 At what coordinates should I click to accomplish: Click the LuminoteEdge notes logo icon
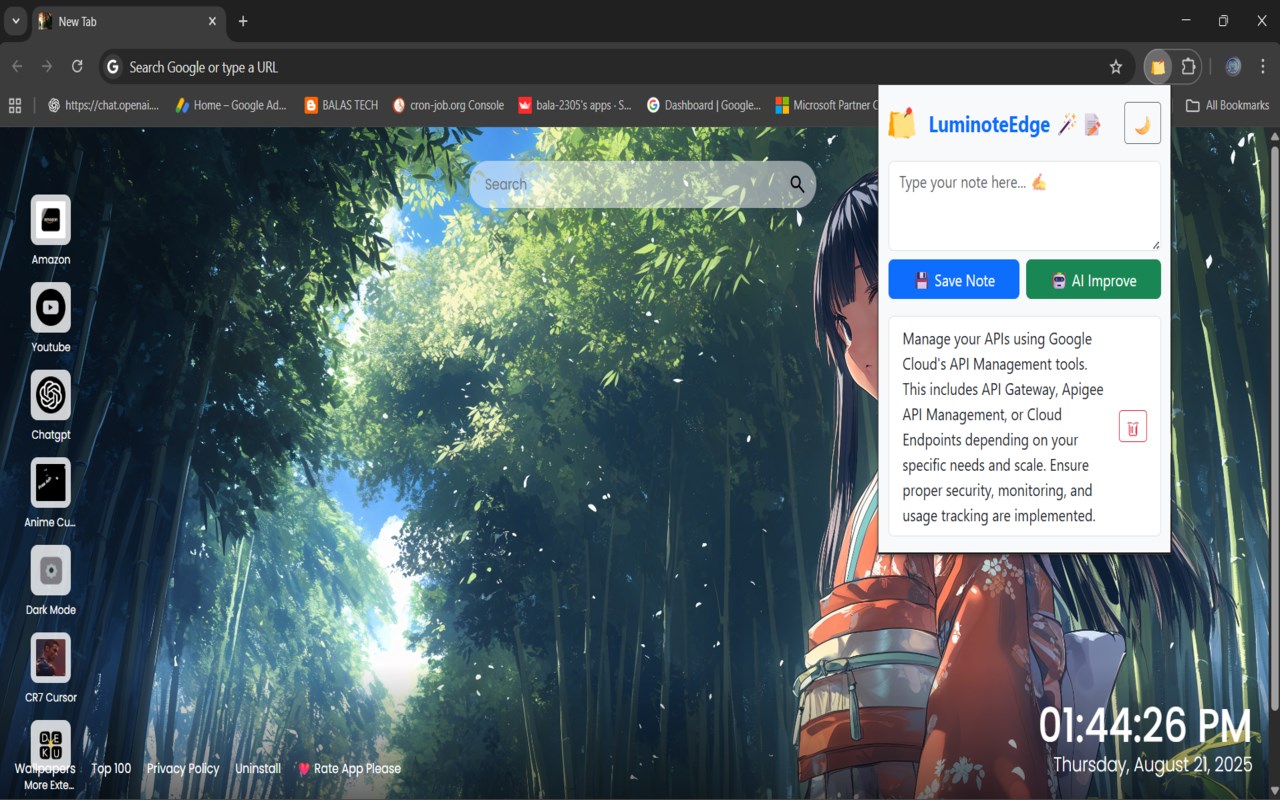tap(902, 124)
